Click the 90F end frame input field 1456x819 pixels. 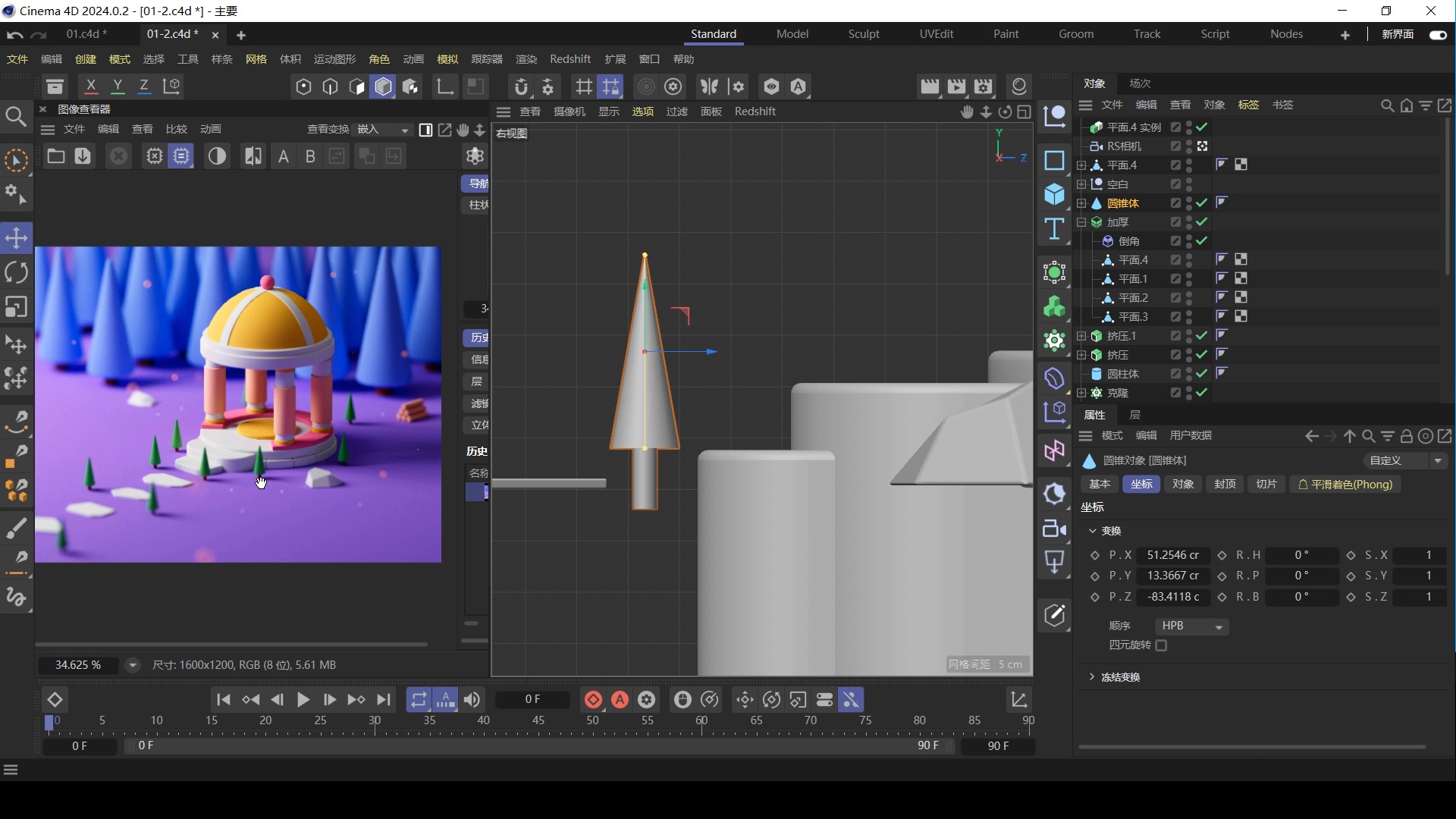tap(999, 747)
